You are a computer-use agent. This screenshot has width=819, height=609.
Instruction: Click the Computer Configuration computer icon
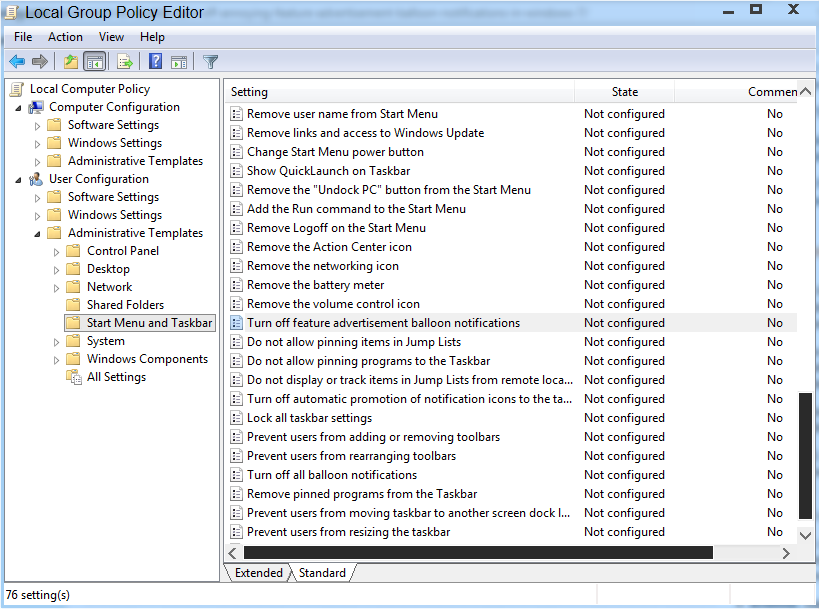(x=36, y=108)
